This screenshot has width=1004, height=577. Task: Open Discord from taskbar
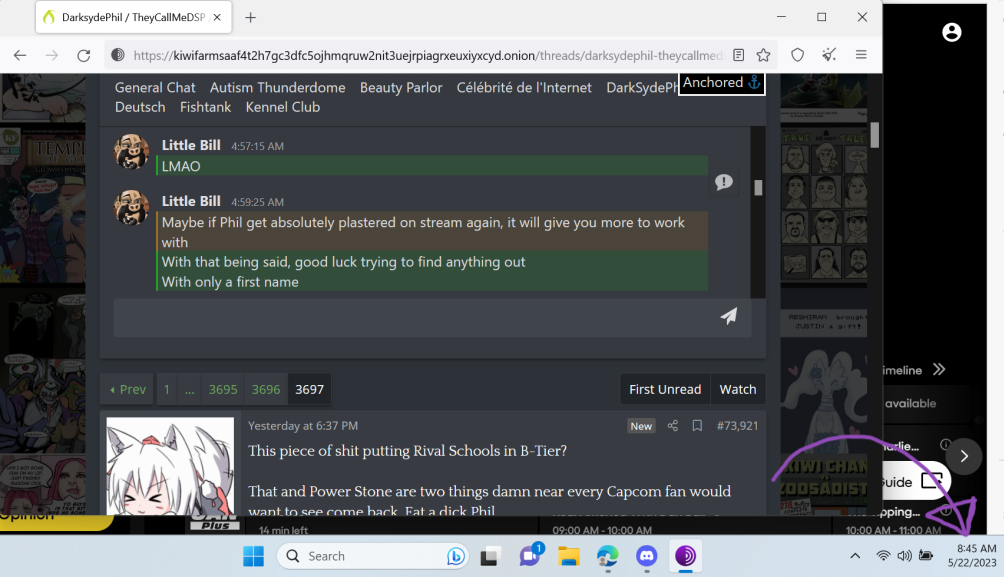647,556
